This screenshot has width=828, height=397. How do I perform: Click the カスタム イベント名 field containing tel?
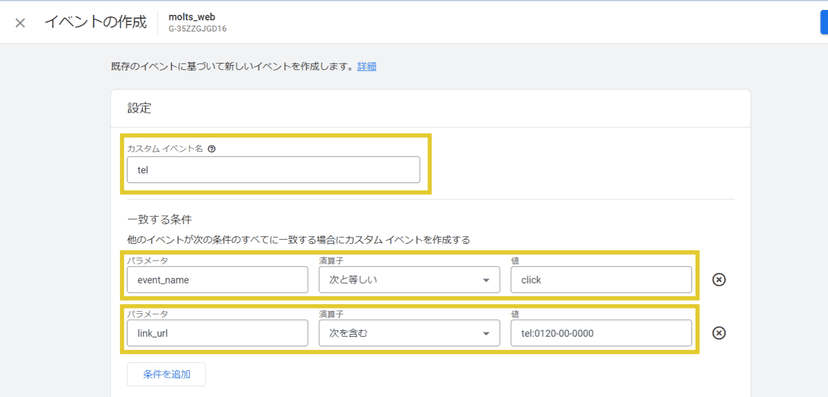[x=274, y=170]
